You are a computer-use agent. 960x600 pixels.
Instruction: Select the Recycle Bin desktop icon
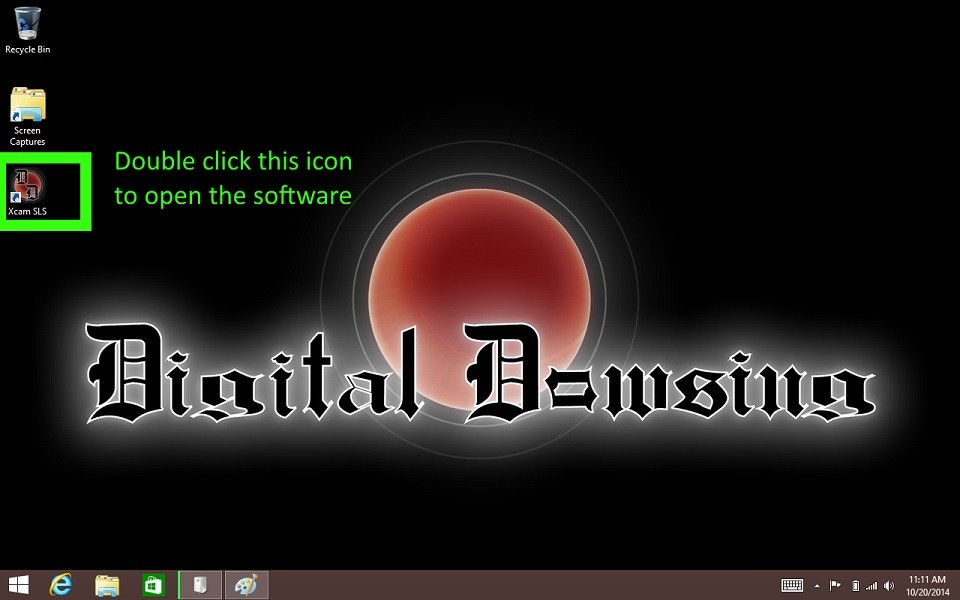coord(28,31)
